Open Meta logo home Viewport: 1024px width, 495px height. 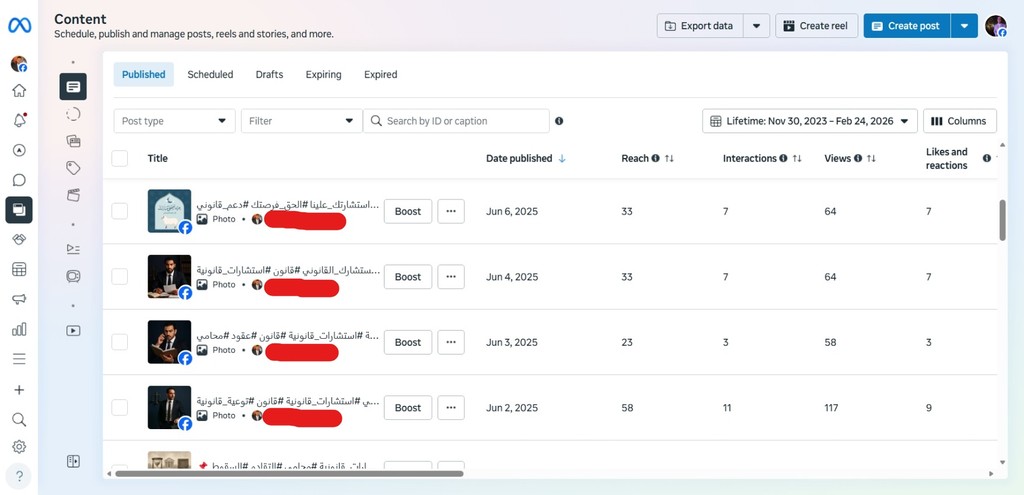(19, 25)
